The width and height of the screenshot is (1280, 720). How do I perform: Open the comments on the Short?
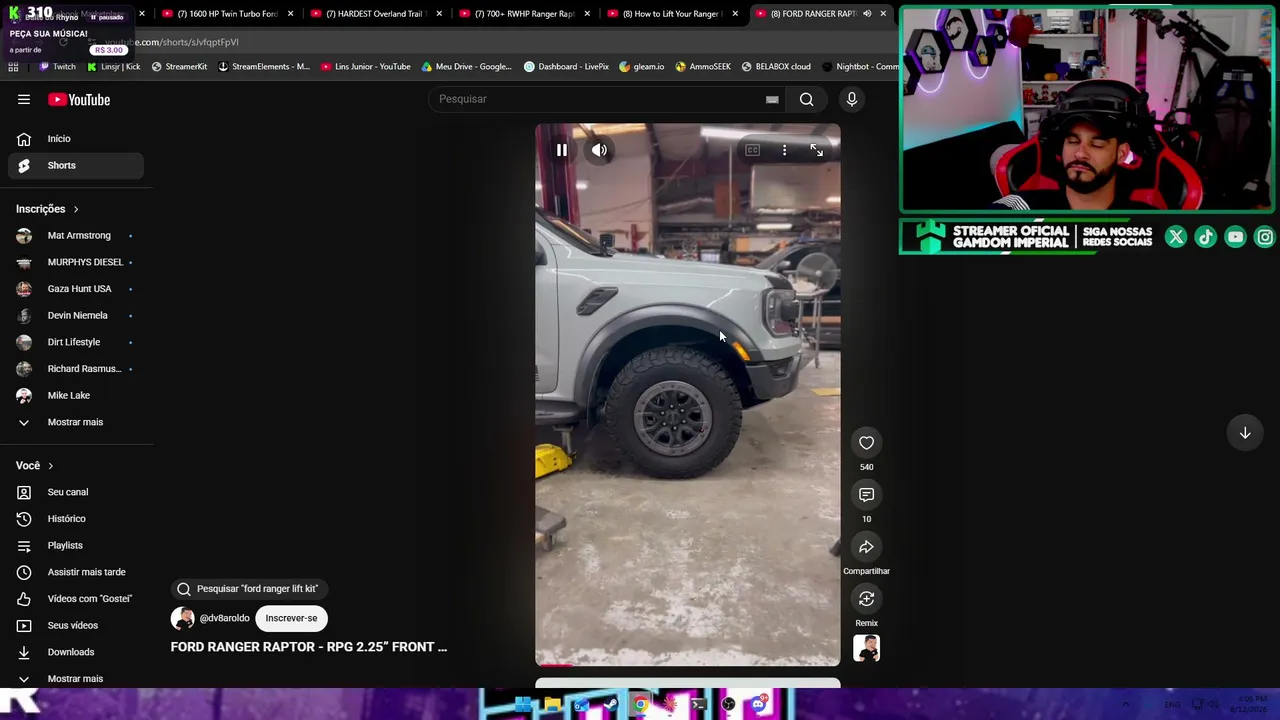866,495
